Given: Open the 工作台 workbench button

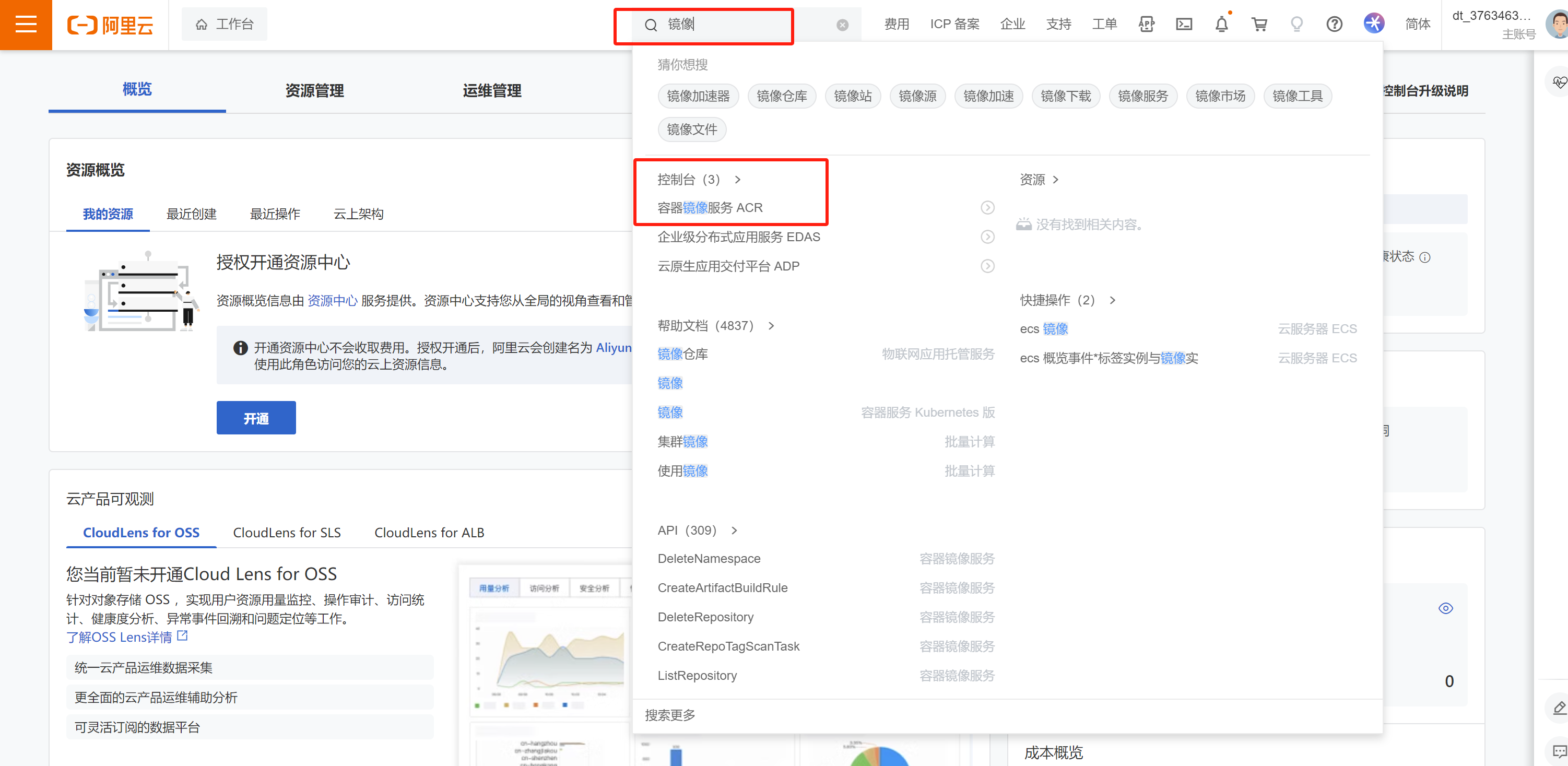Looking at the screenshot, I should [x=225, y=25].
